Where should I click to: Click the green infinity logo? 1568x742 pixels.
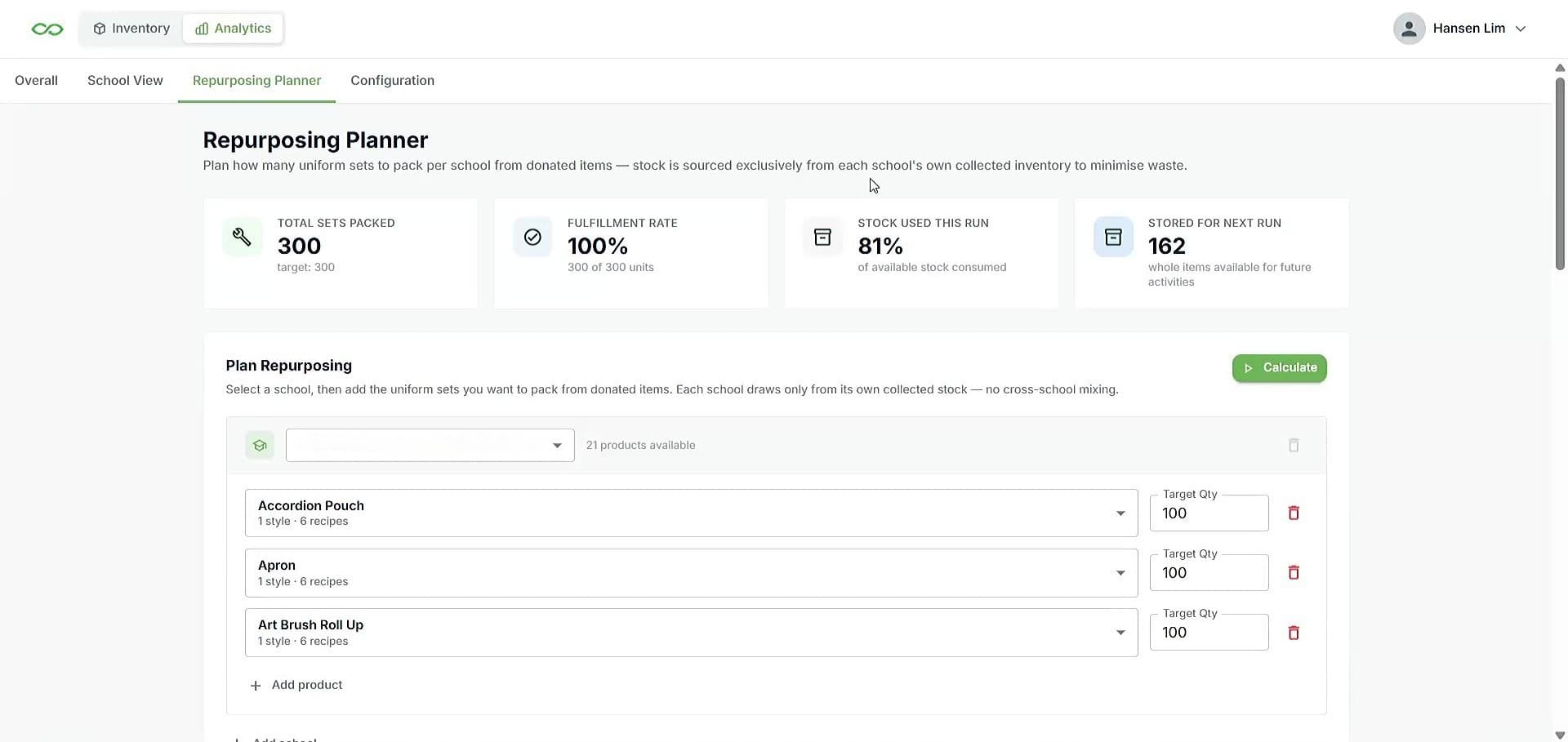coord(47,29)
